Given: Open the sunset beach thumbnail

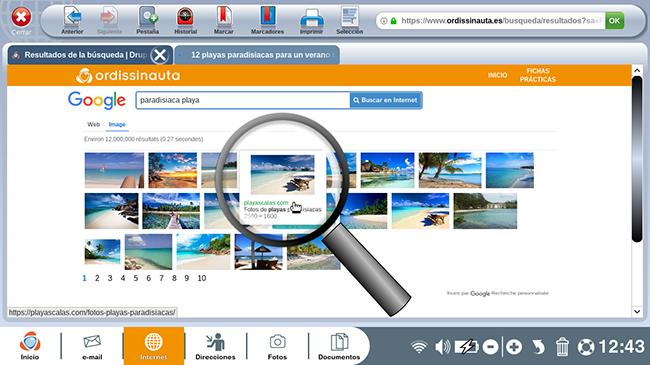Looking at the screenshot, I should pyautogui.click(x=172, y=170).
